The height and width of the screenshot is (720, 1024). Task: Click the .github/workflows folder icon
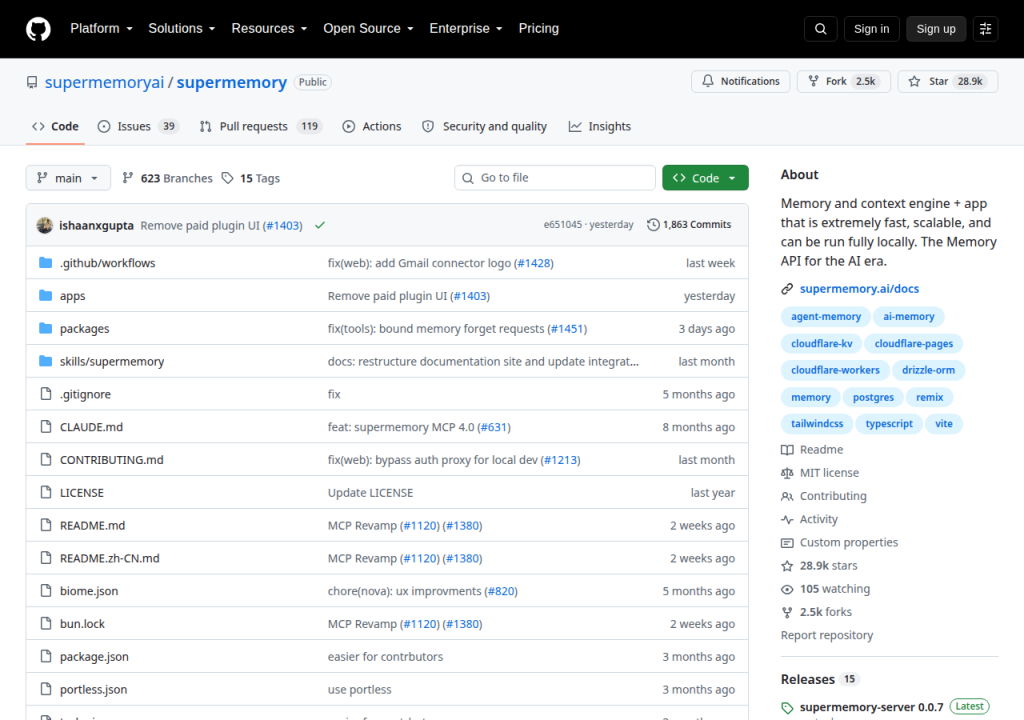click(45, 263)
